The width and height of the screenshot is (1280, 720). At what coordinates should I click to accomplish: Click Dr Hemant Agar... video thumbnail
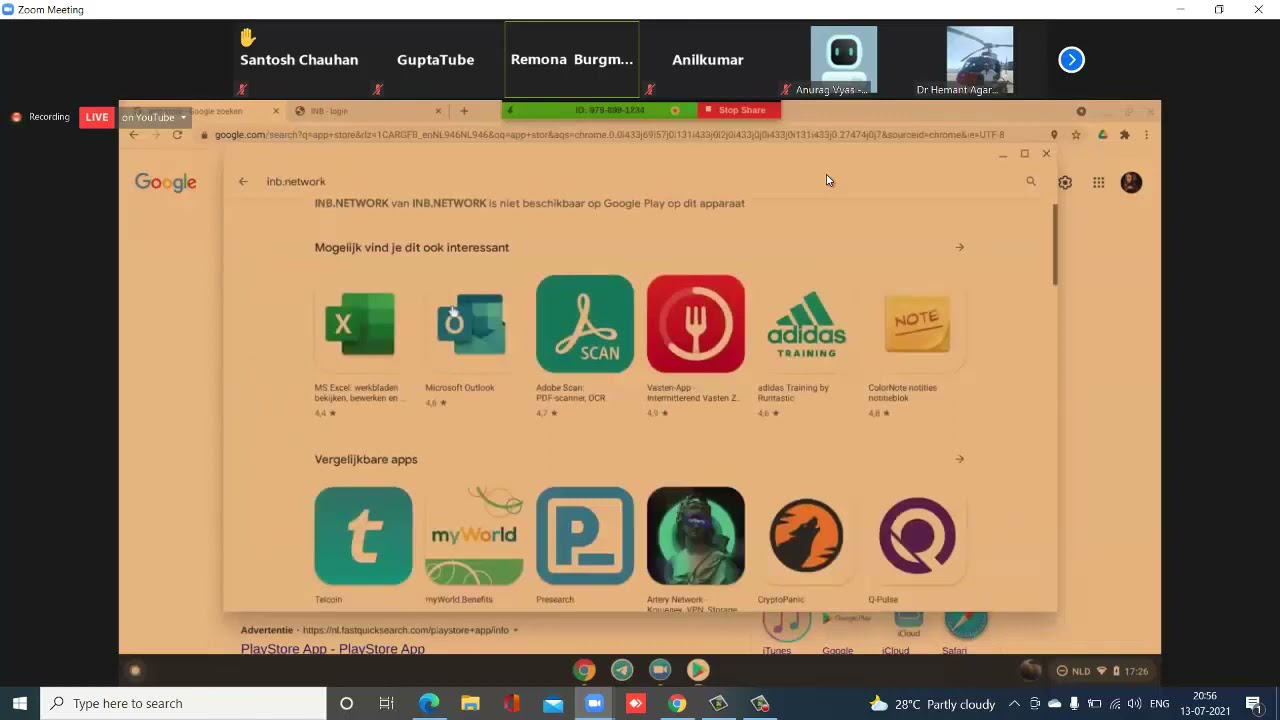(980, 60)
